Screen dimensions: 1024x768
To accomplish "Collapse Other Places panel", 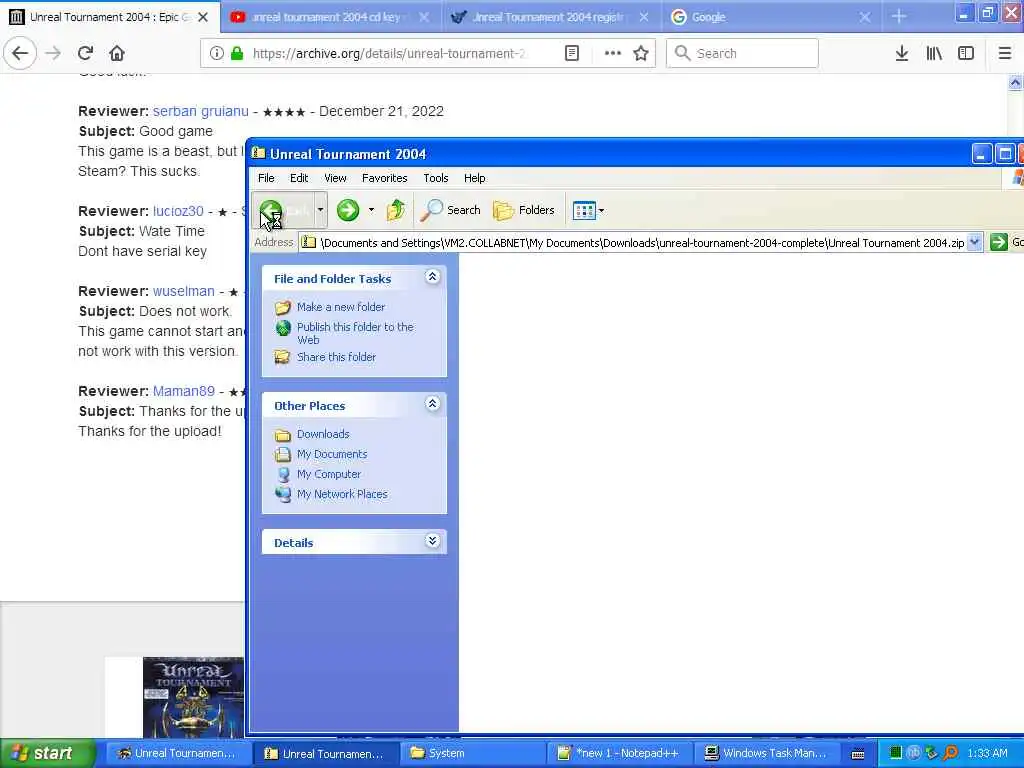I will pyautogui.click(x=432, y=404).
